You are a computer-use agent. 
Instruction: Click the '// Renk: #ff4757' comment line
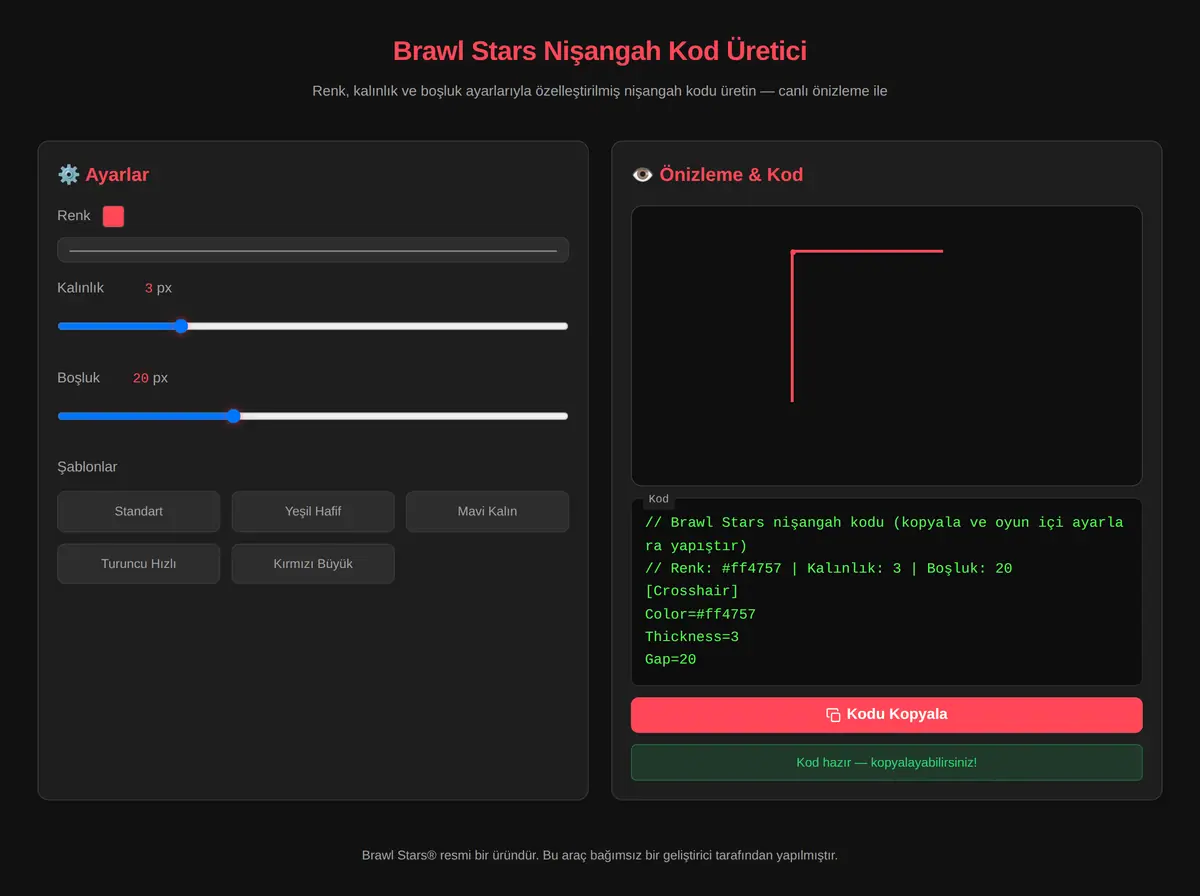pyautogui.click(x=828, y=568)
